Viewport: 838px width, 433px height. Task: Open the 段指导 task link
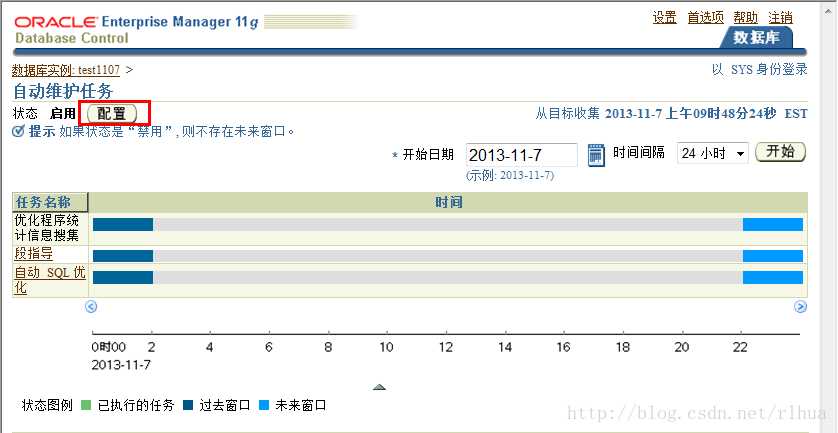click(34, 253)
